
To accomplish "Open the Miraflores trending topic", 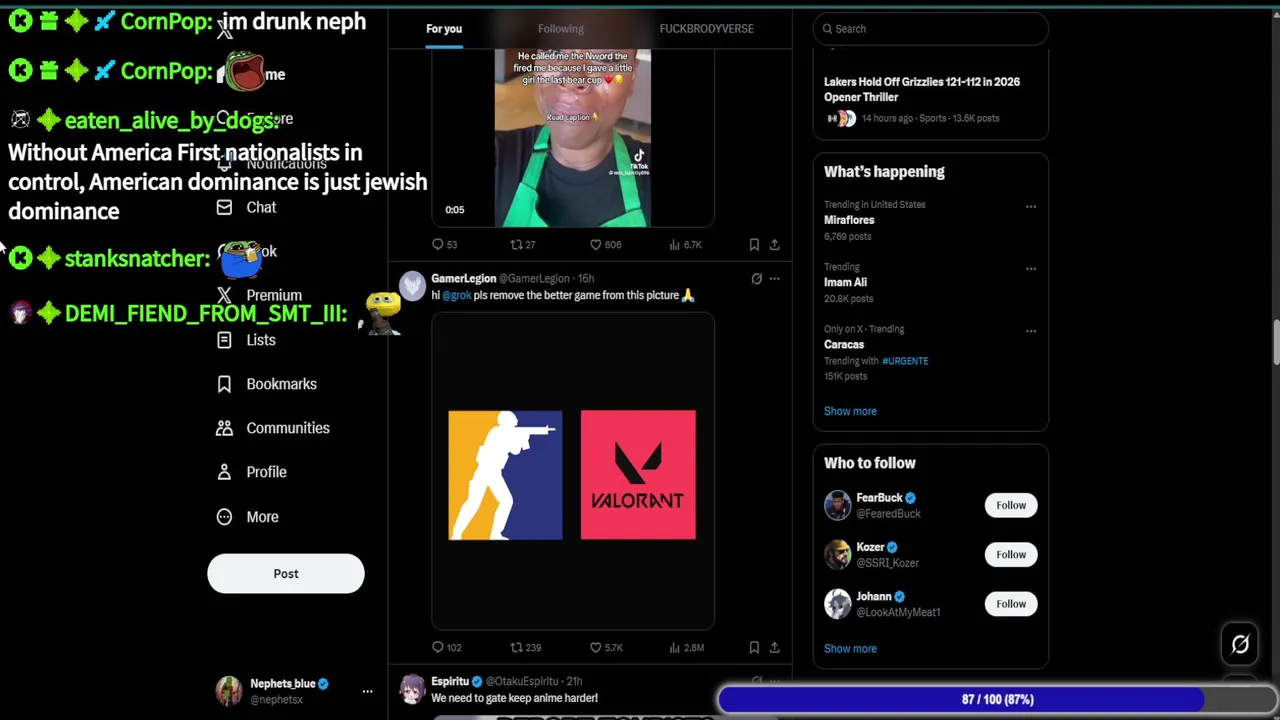I will click(x=849, y=220).
